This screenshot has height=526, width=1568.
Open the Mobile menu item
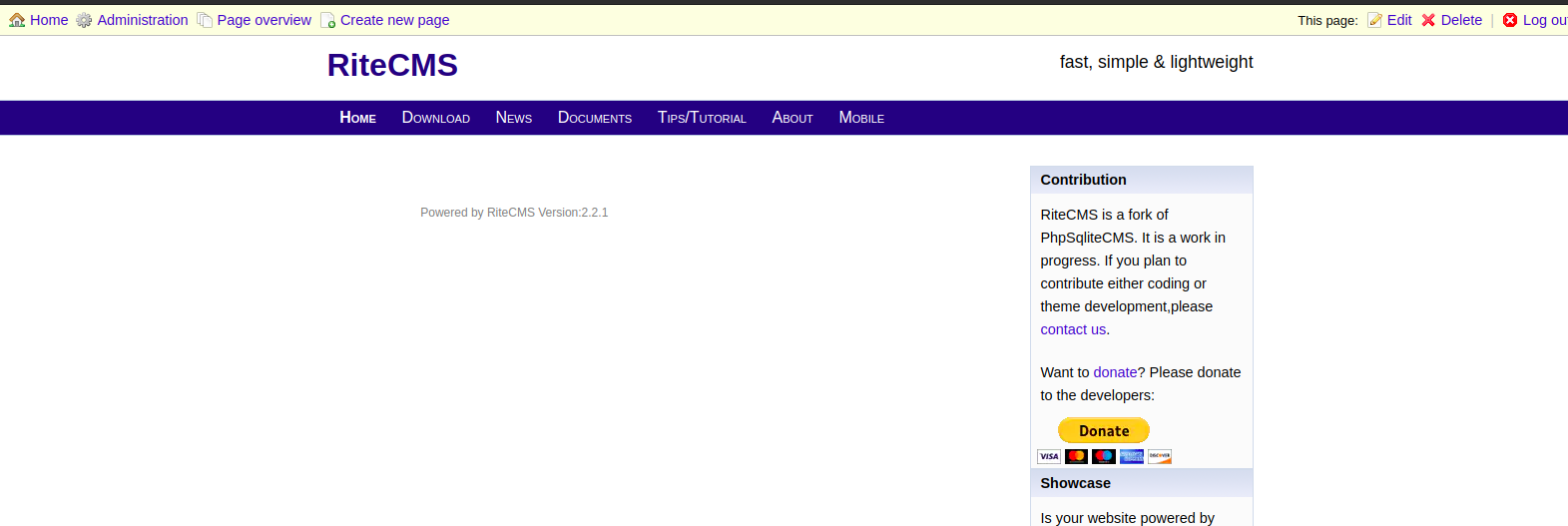861,118
